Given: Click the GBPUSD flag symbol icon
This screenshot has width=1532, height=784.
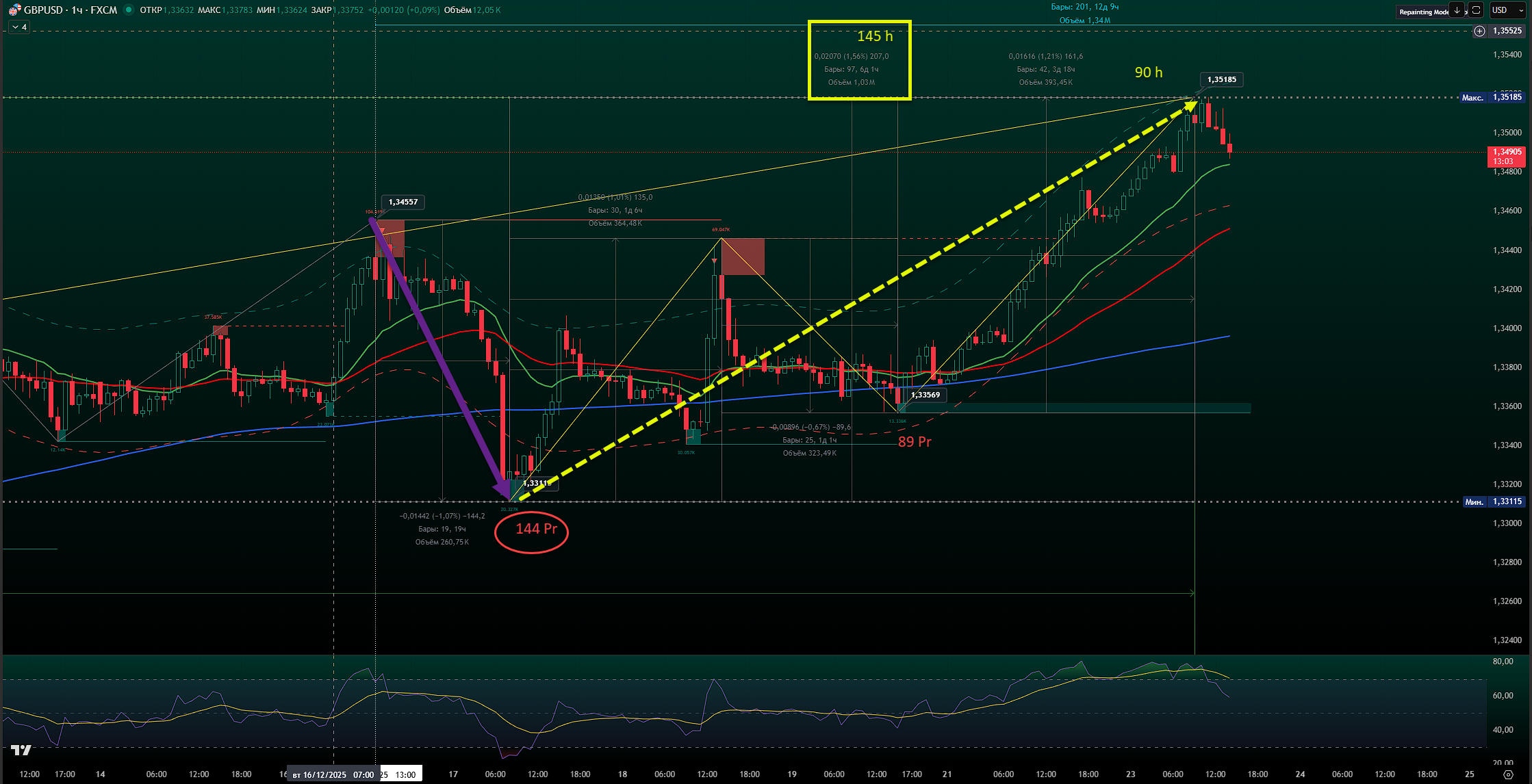Looking at the screenshot, I should [x=14, y=10].
